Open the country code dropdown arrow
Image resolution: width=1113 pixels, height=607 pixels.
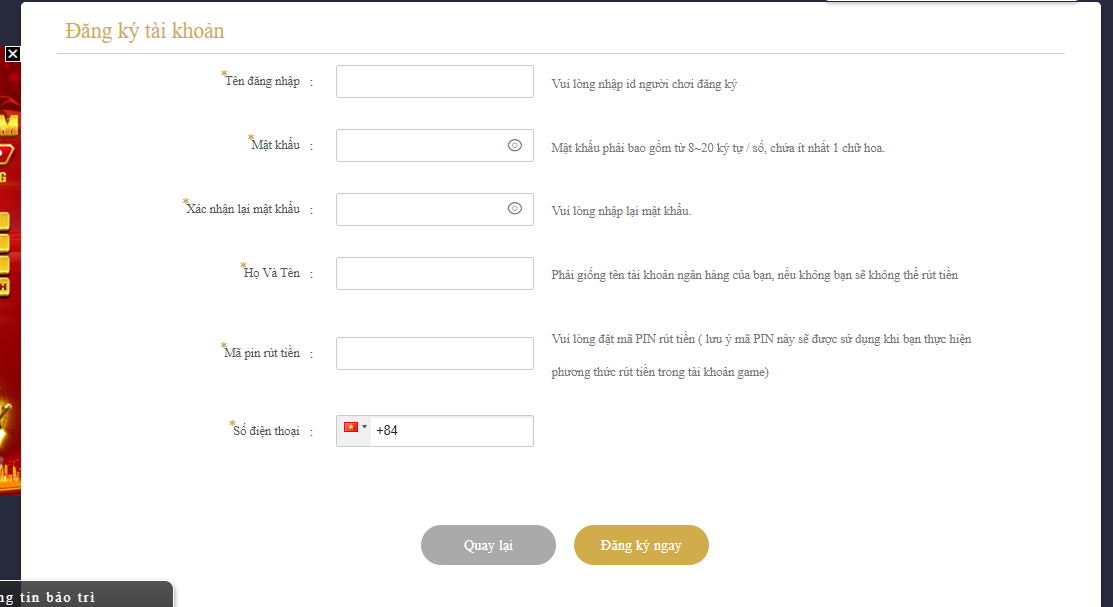[365, 427]
